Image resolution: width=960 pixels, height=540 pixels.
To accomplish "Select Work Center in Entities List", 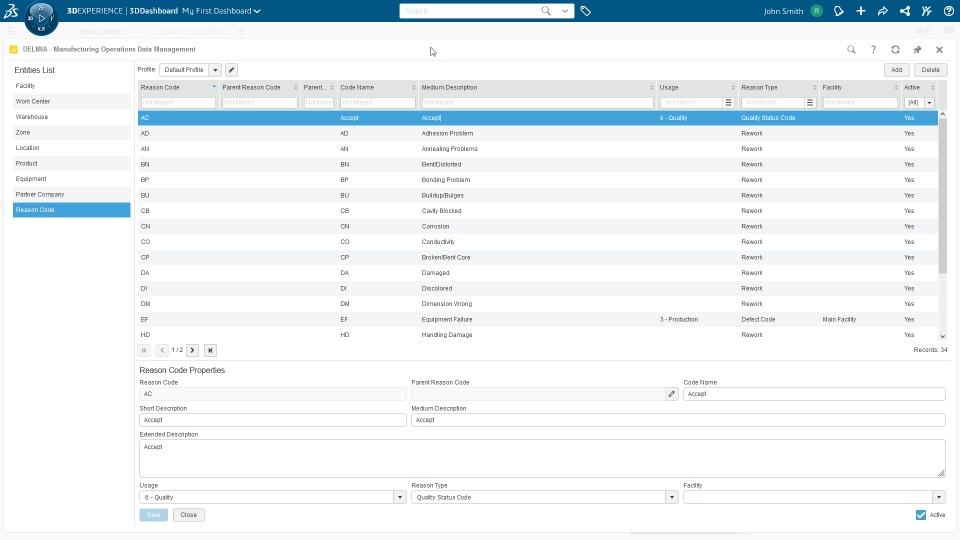I will 72,102.
